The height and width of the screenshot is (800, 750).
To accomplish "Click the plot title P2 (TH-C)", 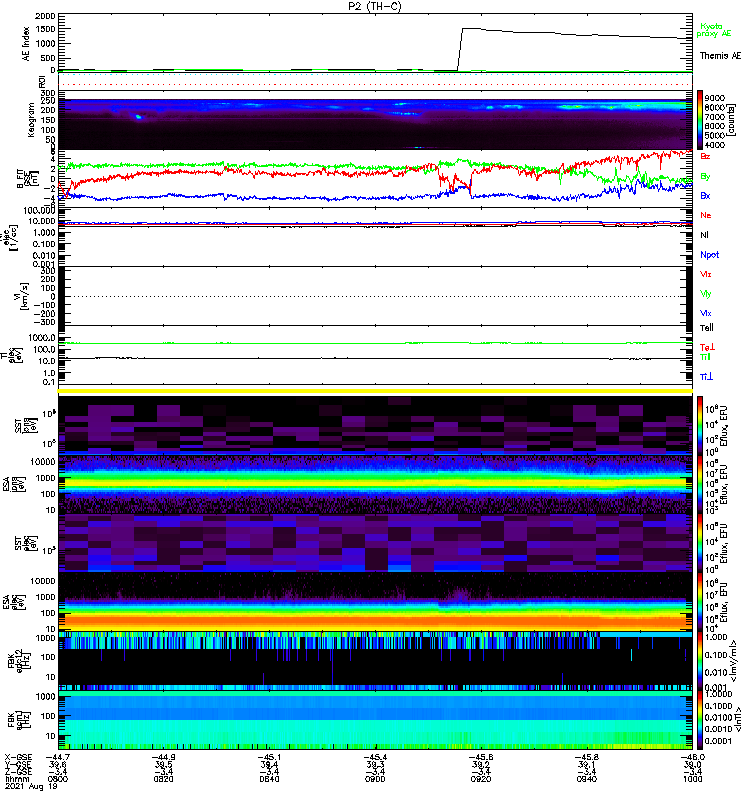I will click(375, 6).
